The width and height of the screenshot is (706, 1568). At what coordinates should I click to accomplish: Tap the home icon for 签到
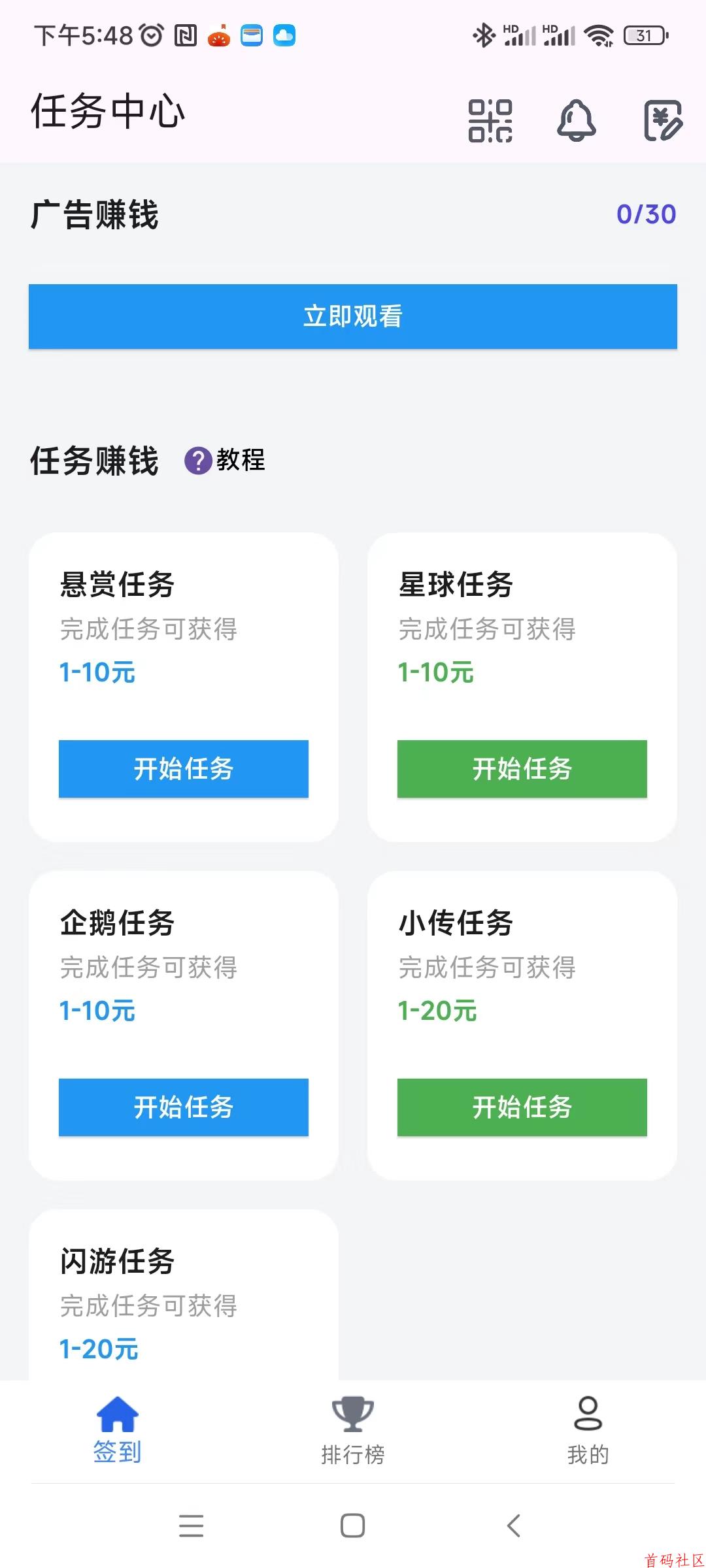118,1414
